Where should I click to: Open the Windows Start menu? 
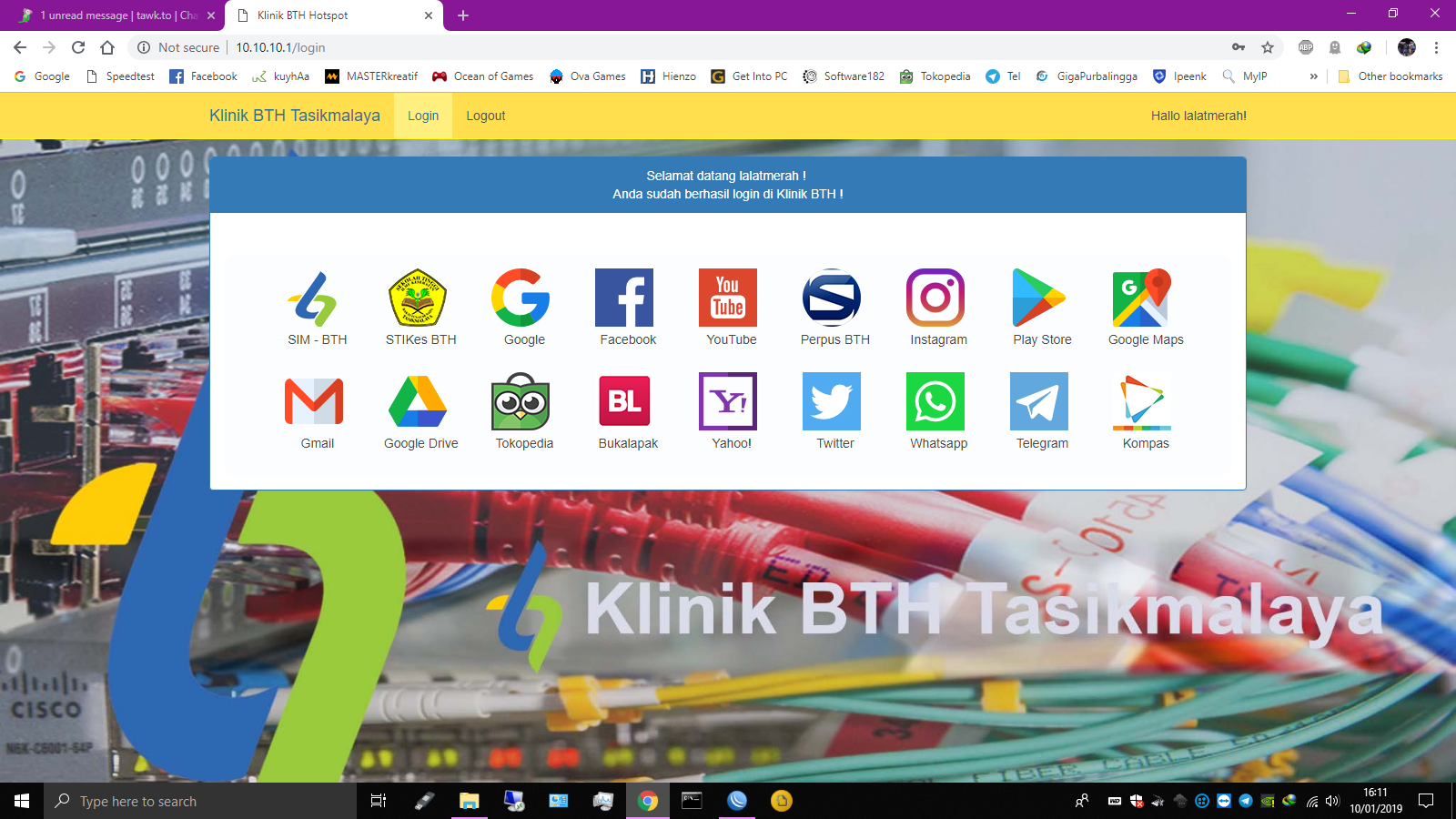(22, 801)
